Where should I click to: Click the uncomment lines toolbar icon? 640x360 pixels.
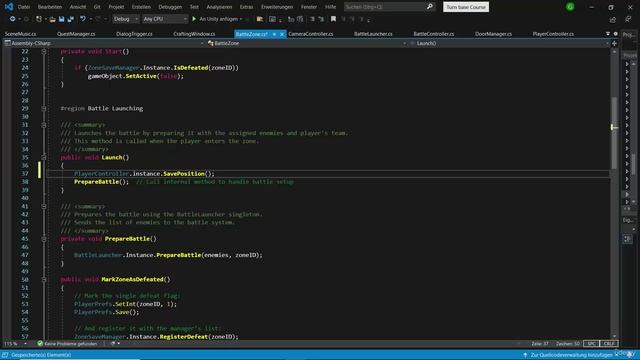[321, 19]
